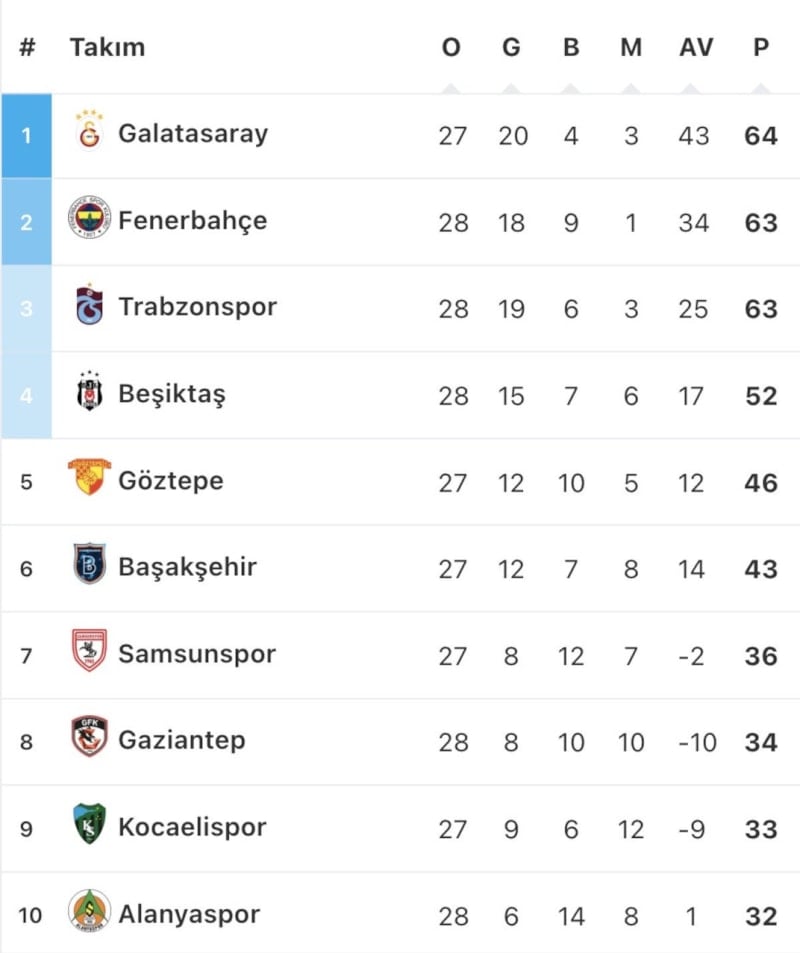Select Beşiktaş's 52 points value

point(761,396)
